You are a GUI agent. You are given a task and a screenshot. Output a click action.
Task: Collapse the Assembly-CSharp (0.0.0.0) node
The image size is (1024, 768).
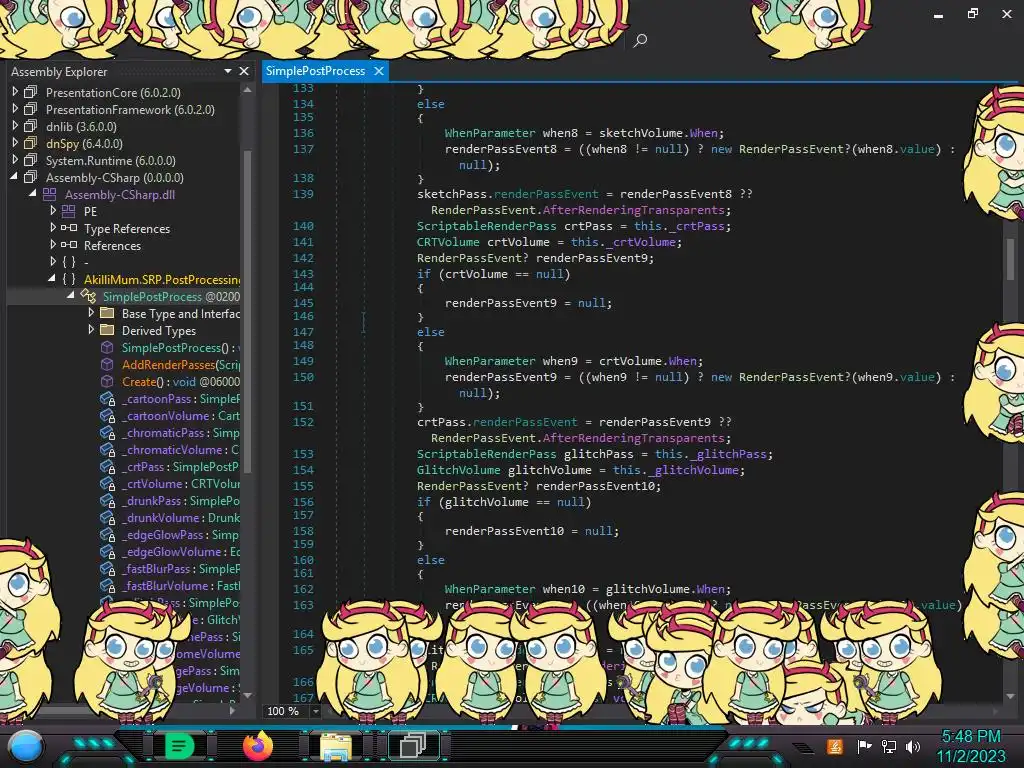tap(14, 177)
